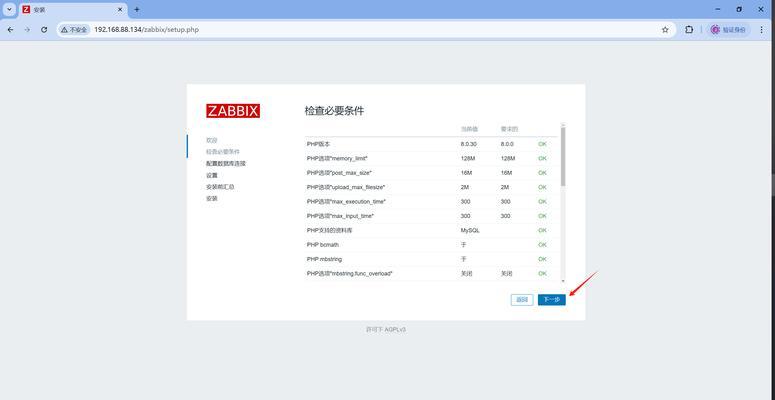This screenshot has width=775, height=400.
Task: Click the Zabbix favicon on the browser tab
Action: (26, 9)
